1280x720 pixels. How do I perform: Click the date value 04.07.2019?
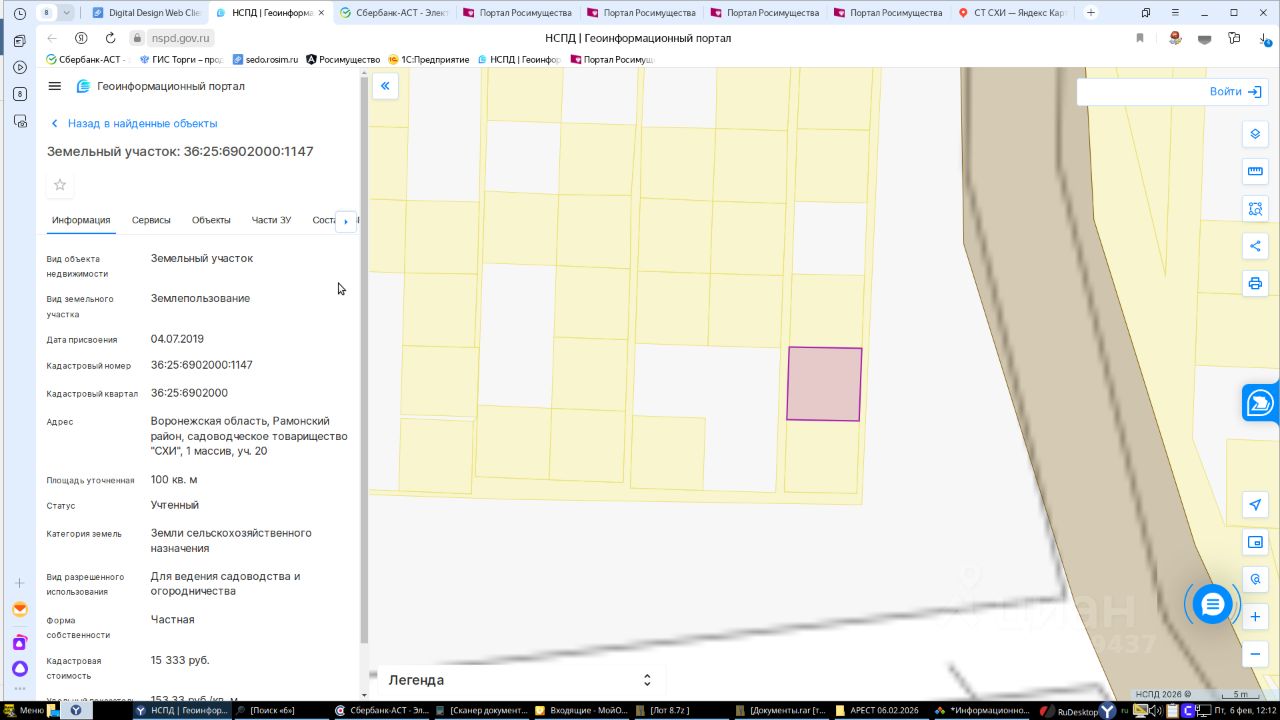pos(177,339)
